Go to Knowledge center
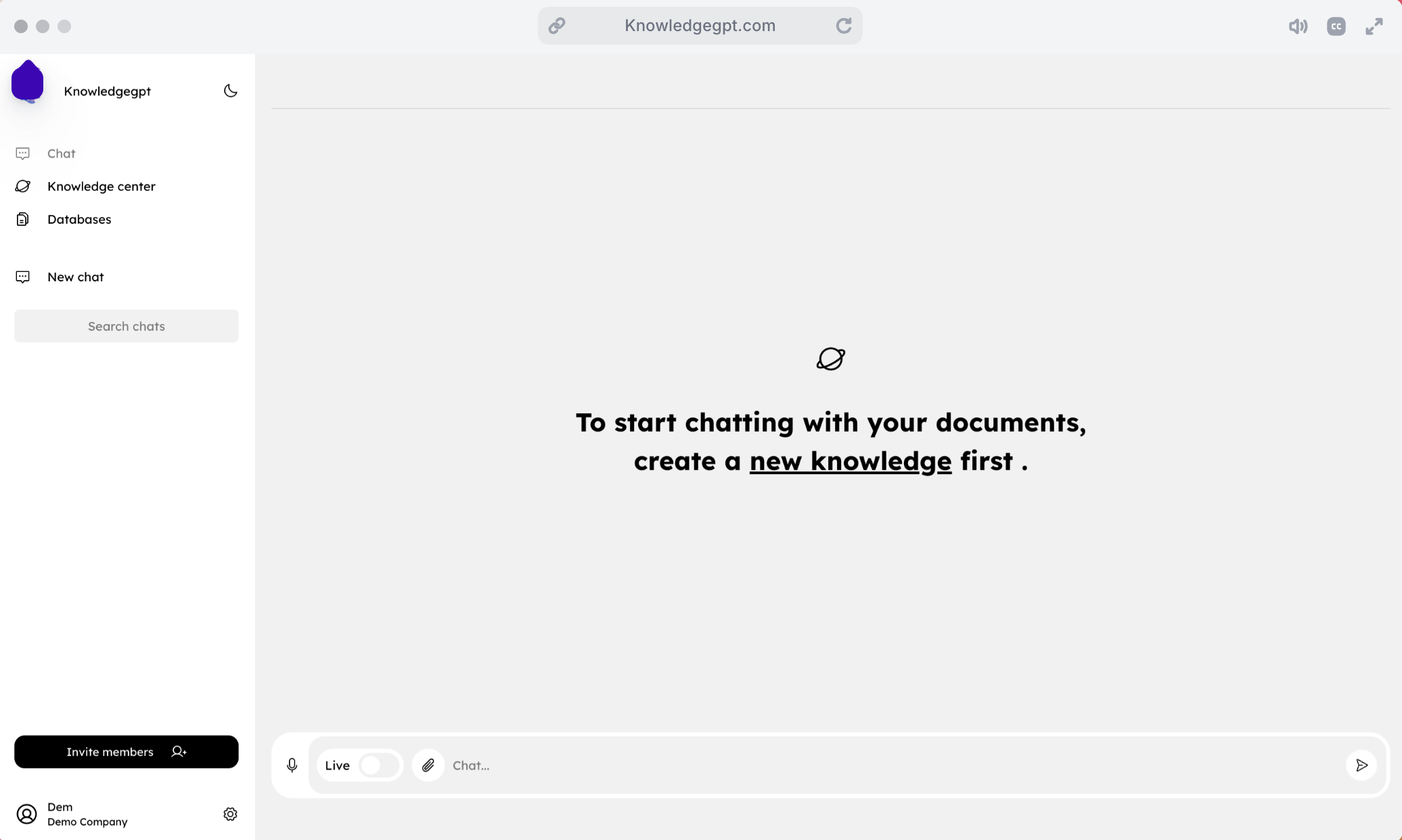The height and width of the screenshot is (840, 1402). point(101,186)
